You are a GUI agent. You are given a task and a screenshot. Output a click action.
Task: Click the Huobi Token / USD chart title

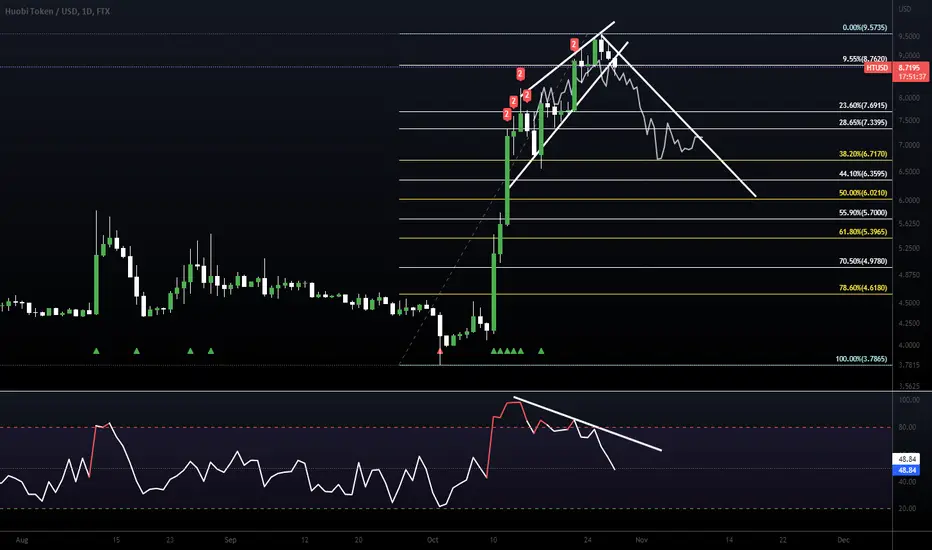(x=57, y=11)
